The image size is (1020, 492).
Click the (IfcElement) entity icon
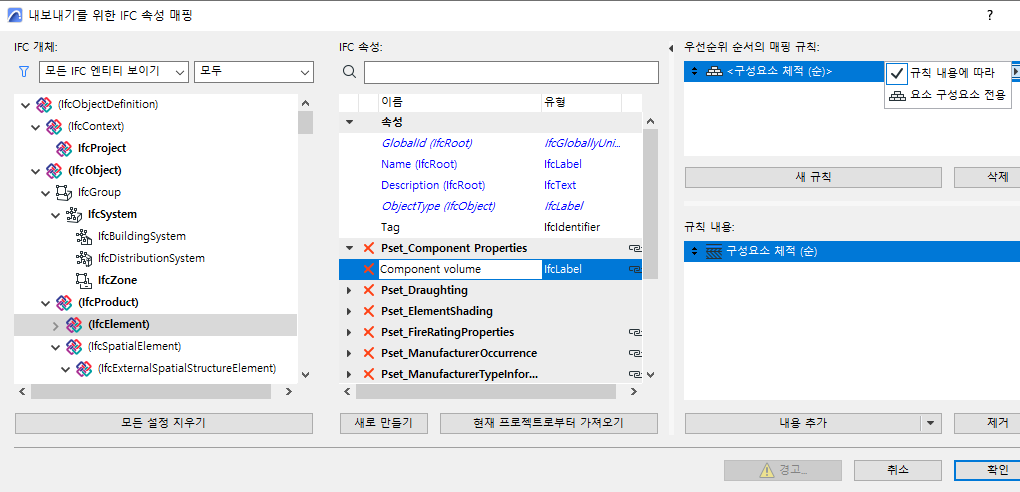(74, 324)
